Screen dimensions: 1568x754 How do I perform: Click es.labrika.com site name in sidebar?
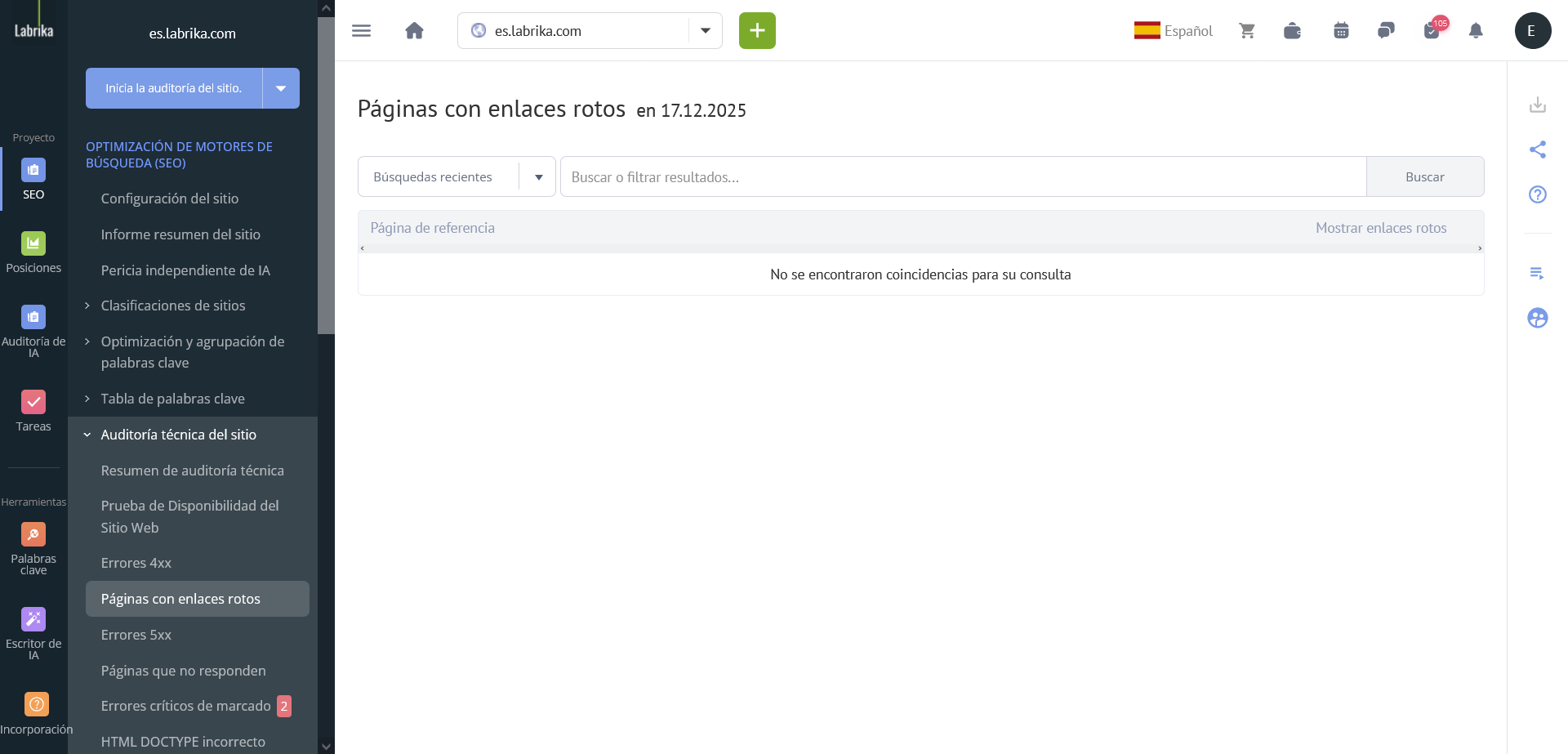click(x=193, y=33)
